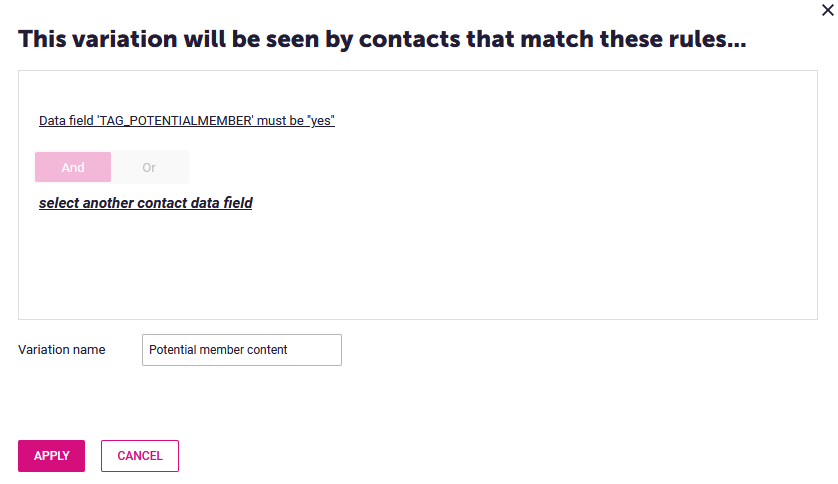Click "Potential member content" text in the input
The height and width of the screenshot is (484, 838).
pos(218,350)
